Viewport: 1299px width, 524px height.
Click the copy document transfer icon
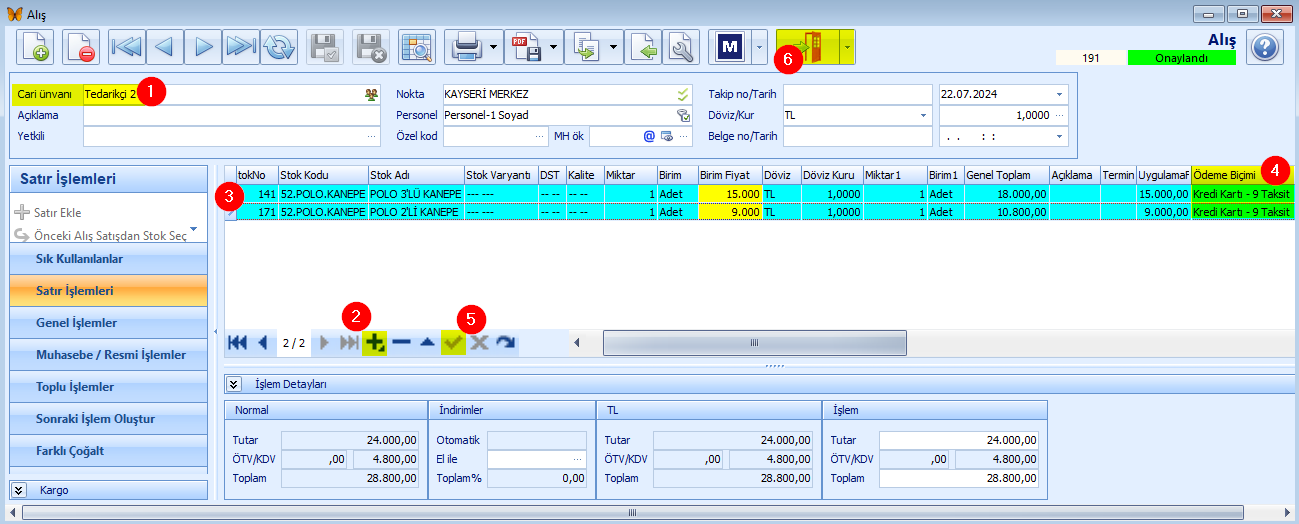click(586, 47)
